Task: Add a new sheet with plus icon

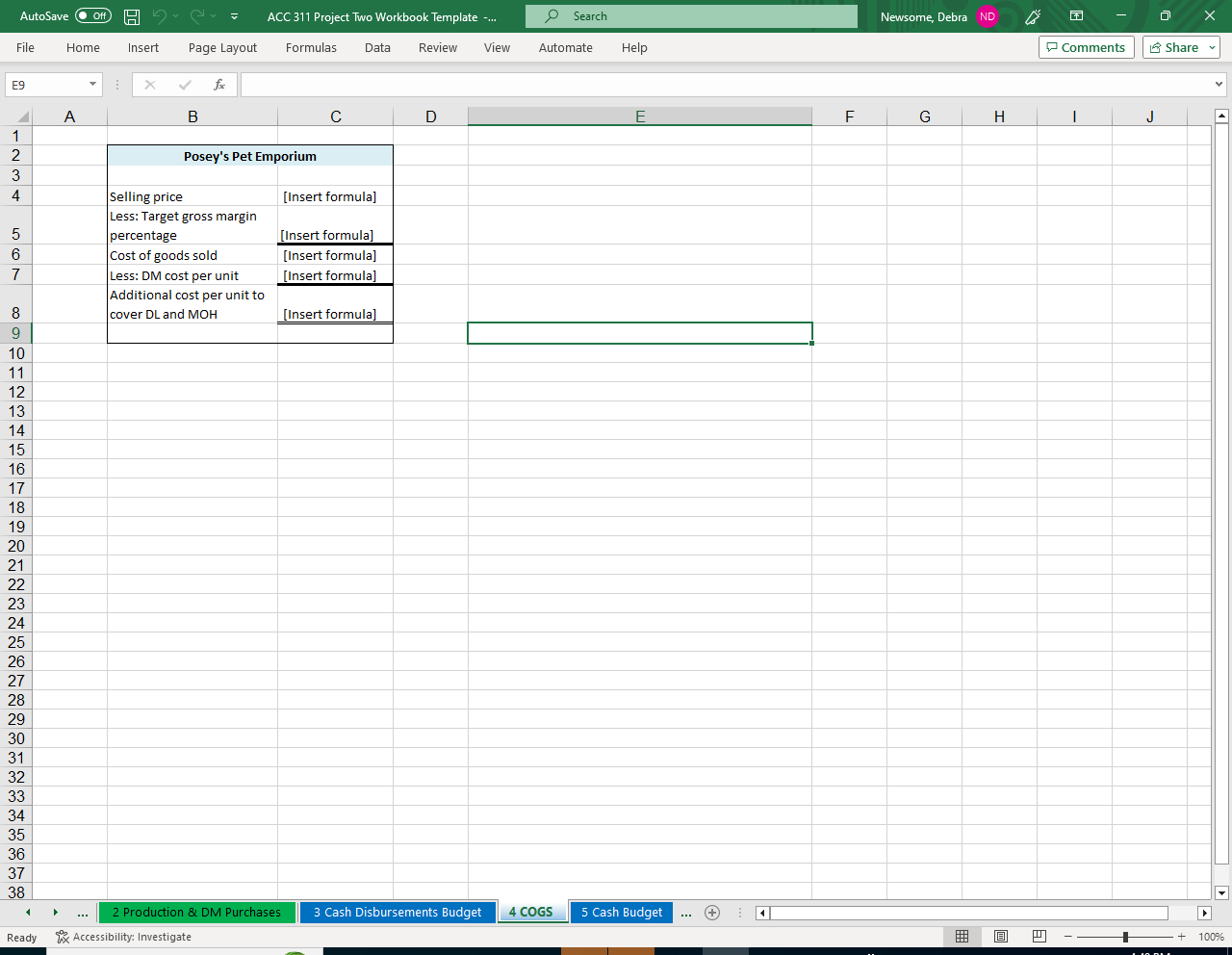Action: pyautogui.click(x=712, y=913)
